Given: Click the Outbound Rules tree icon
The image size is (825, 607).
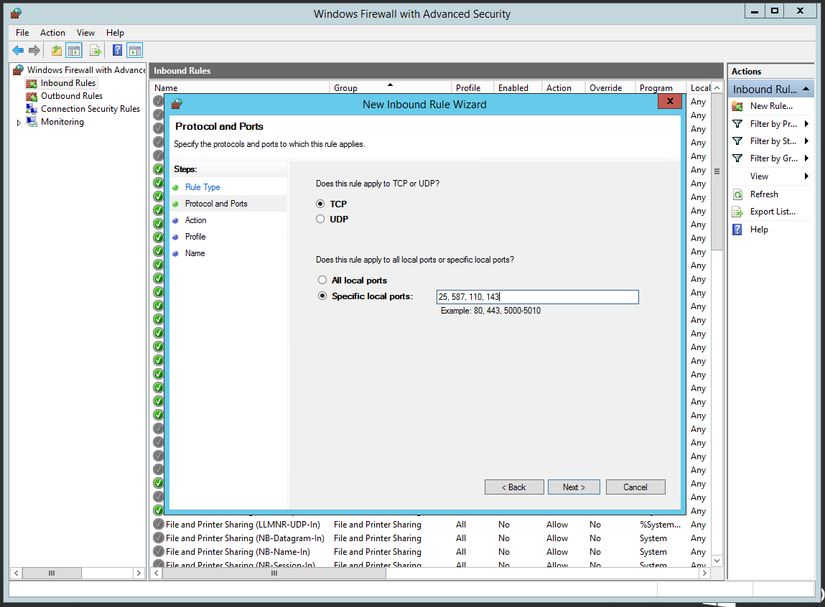Looking at the screenshot, I should (32, 96).
